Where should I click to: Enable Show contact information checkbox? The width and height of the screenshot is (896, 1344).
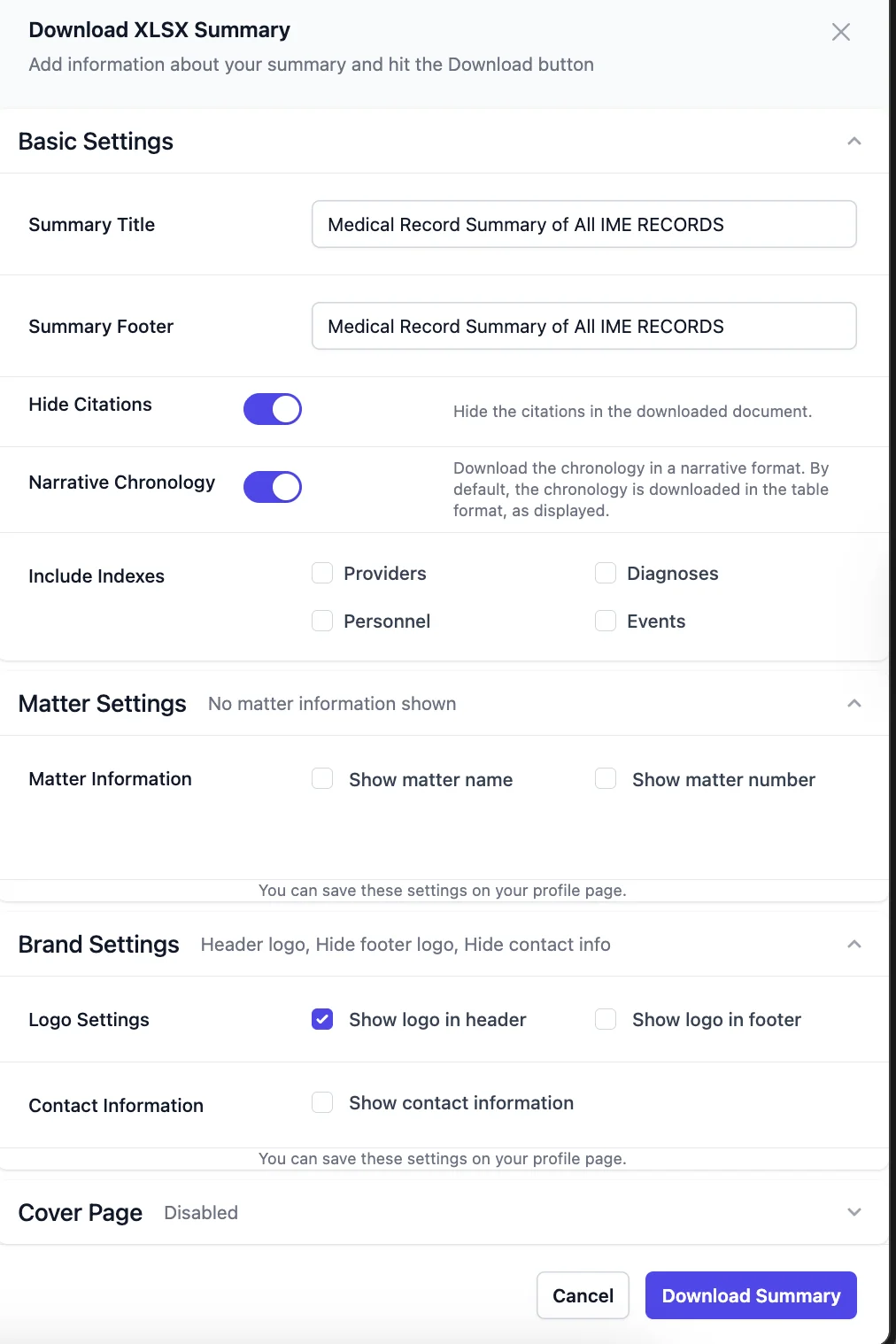tap(322, 1103)
